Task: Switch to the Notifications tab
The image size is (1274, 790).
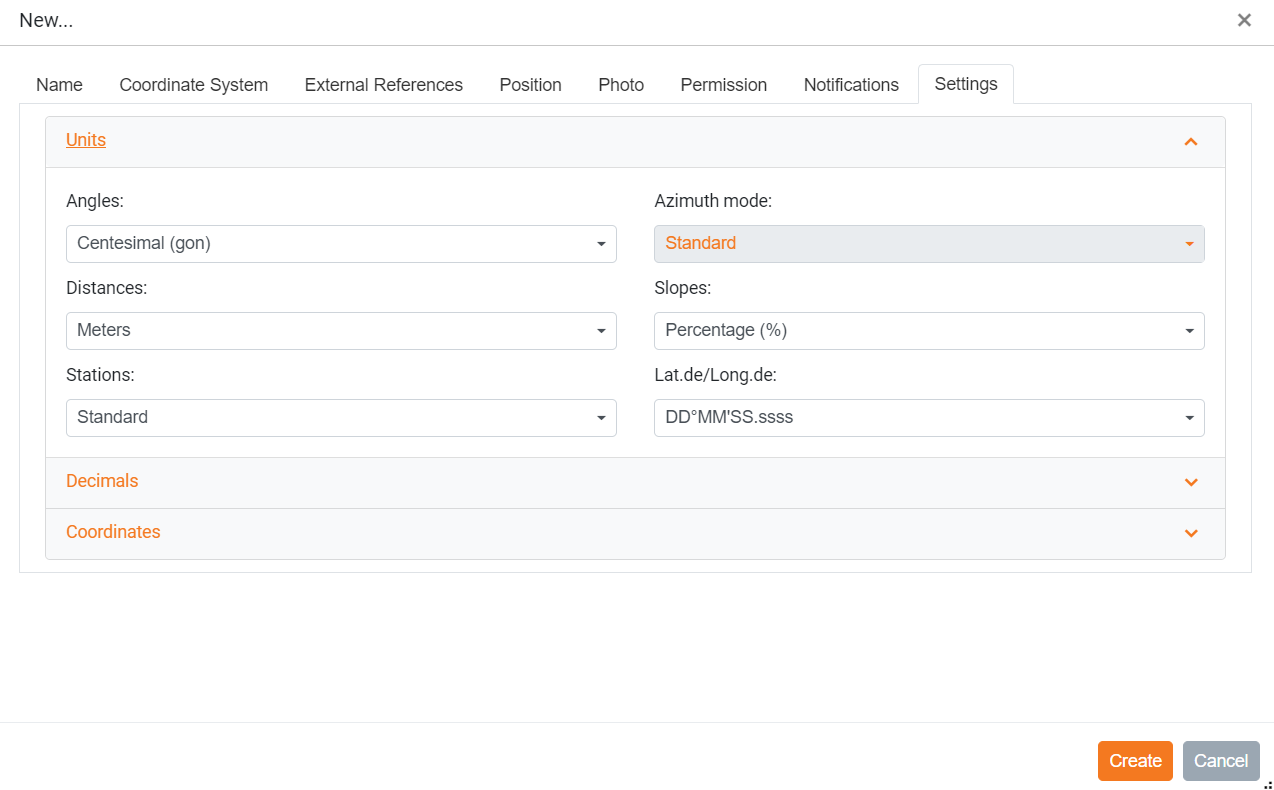Action: click(x=851, y=85)
